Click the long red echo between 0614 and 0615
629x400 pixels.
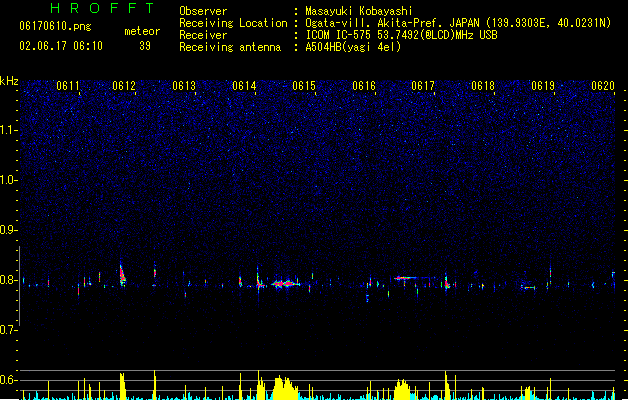pos(286,284)
